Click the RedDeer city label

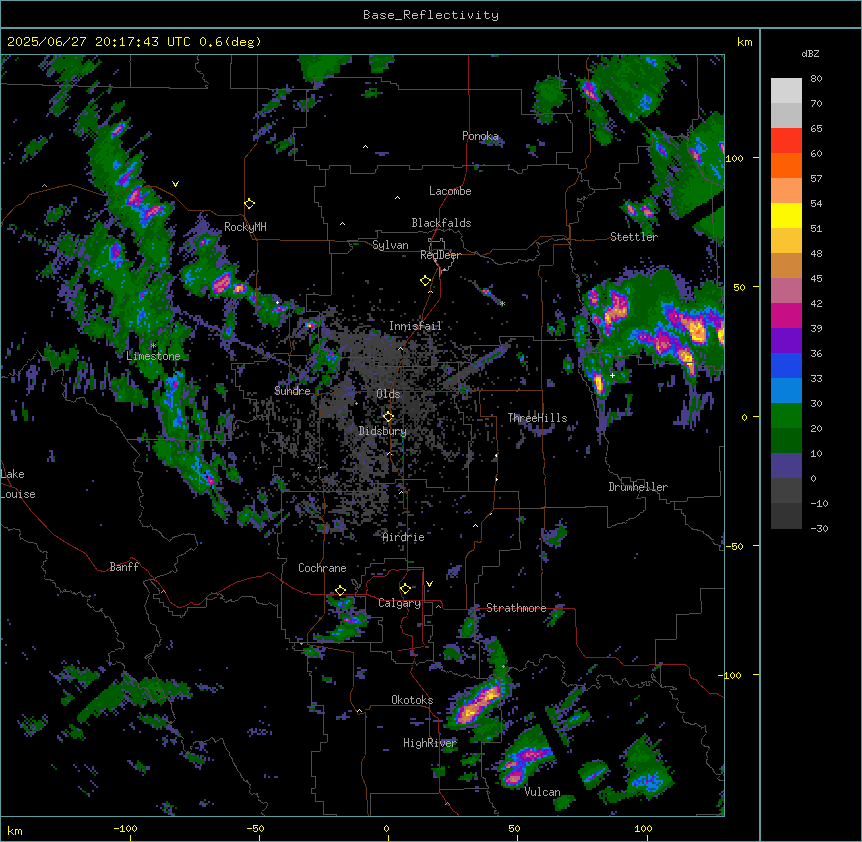pyautogui.click(x=440, y=255)
